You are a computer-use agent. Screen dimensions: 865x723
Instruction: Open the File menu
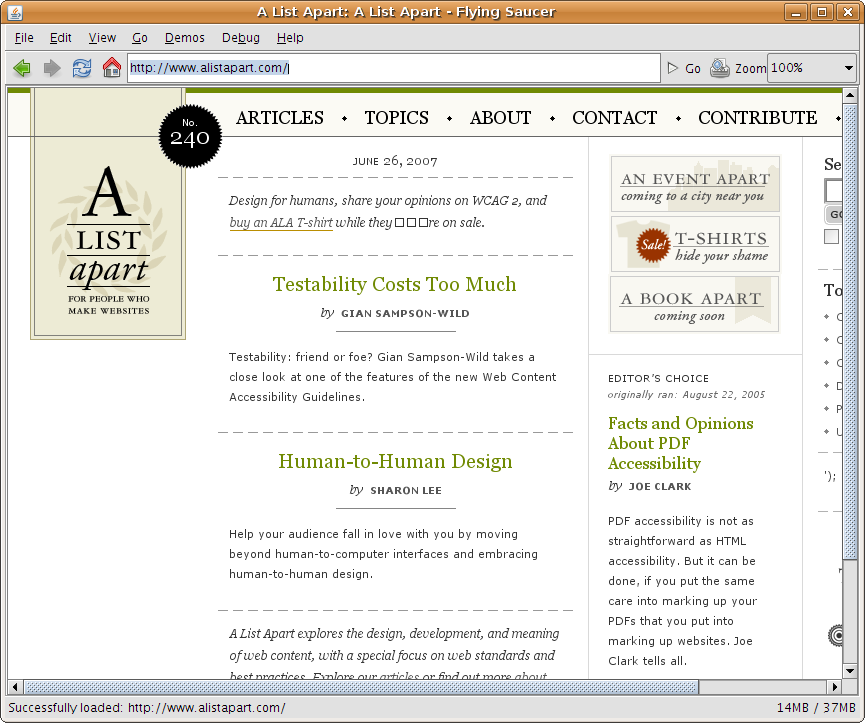(x=24, y=38)
